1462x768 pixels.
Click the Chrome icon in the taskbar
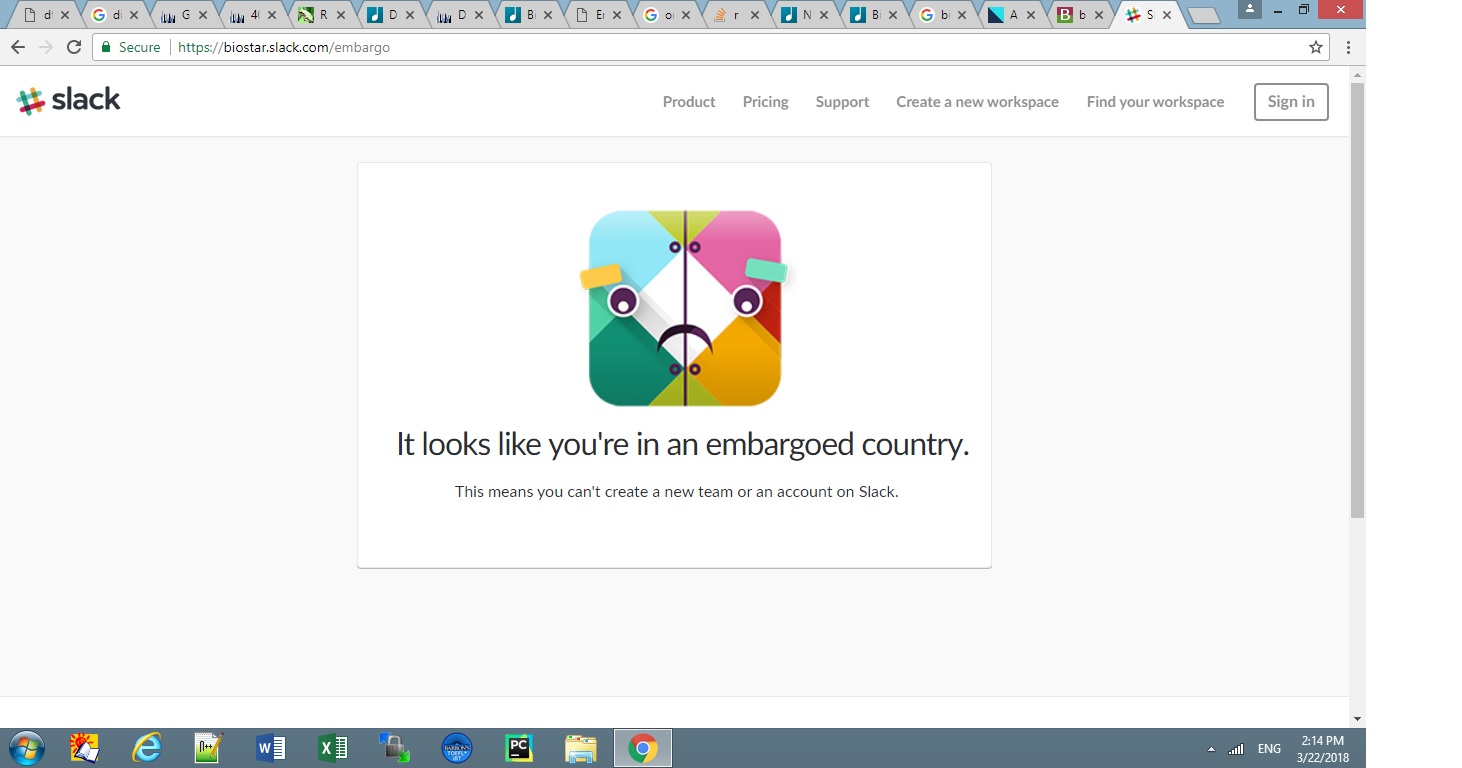click(x=643, y=748)
